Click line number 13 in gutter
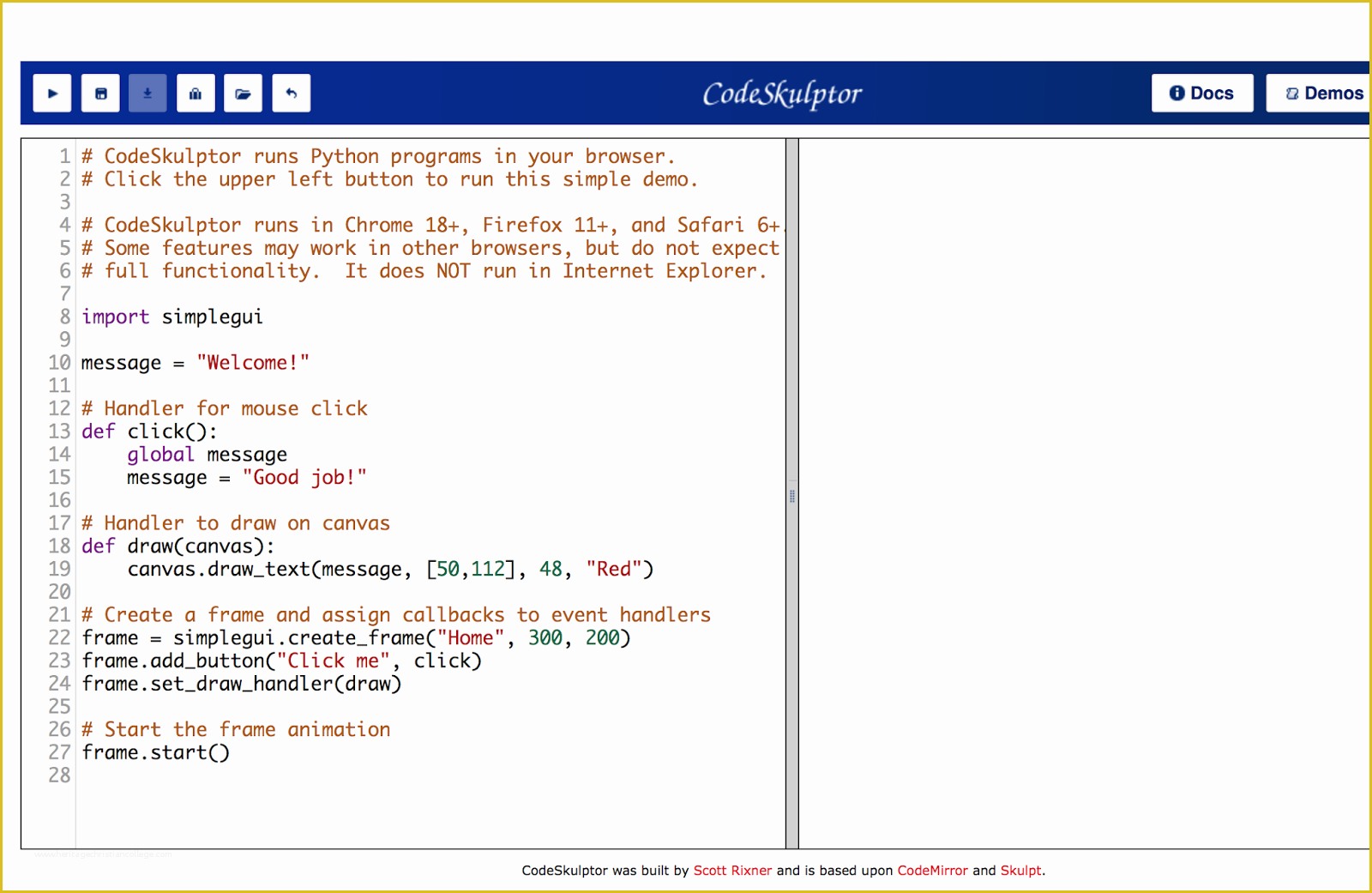This screenshot has width=1372, height=893. [x=59, y=431]
